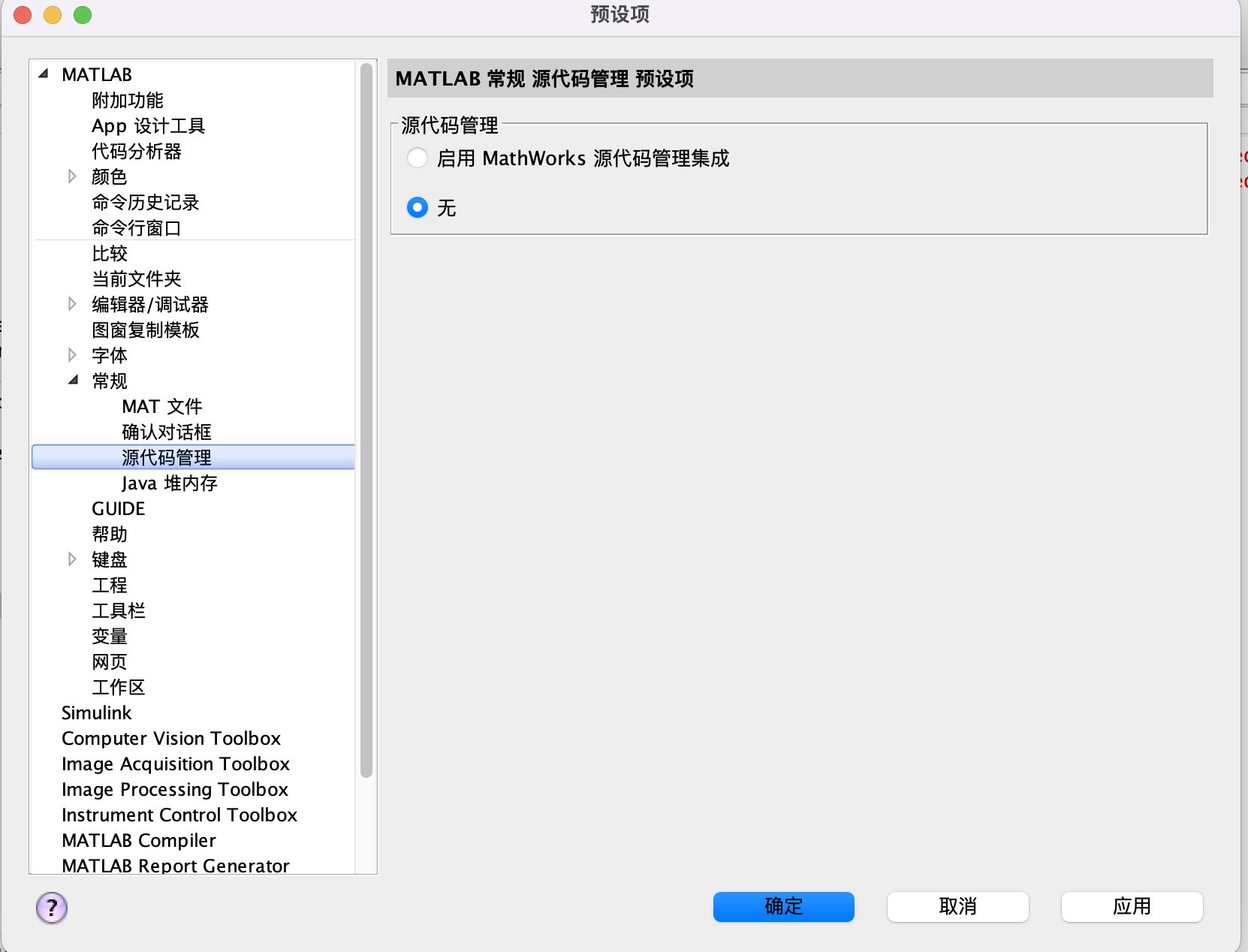
Task: Click the 取消 button
Action: pos(957,907)
